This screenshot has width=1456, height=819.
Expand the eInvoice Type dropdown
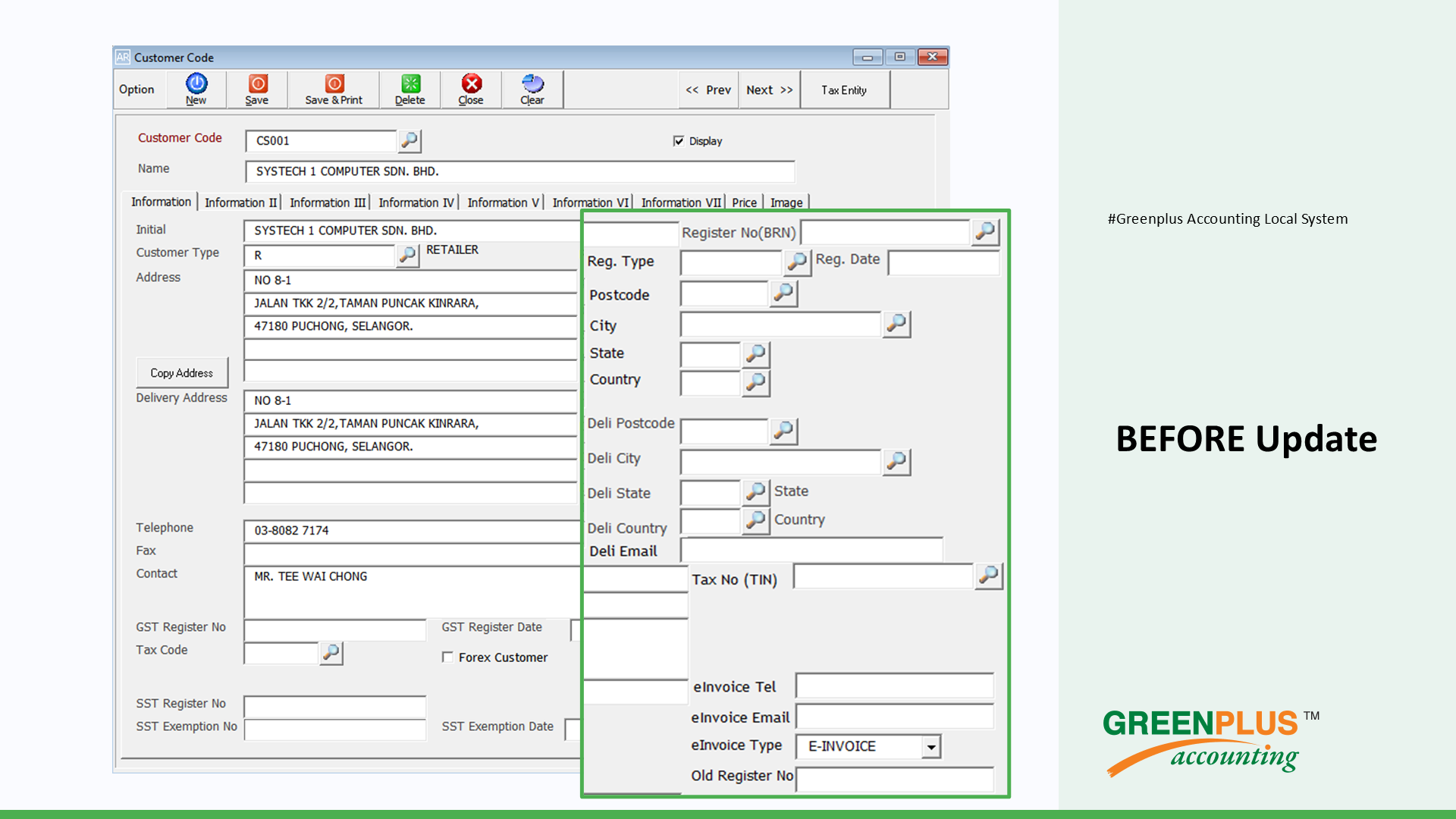[x=931, y=747]
